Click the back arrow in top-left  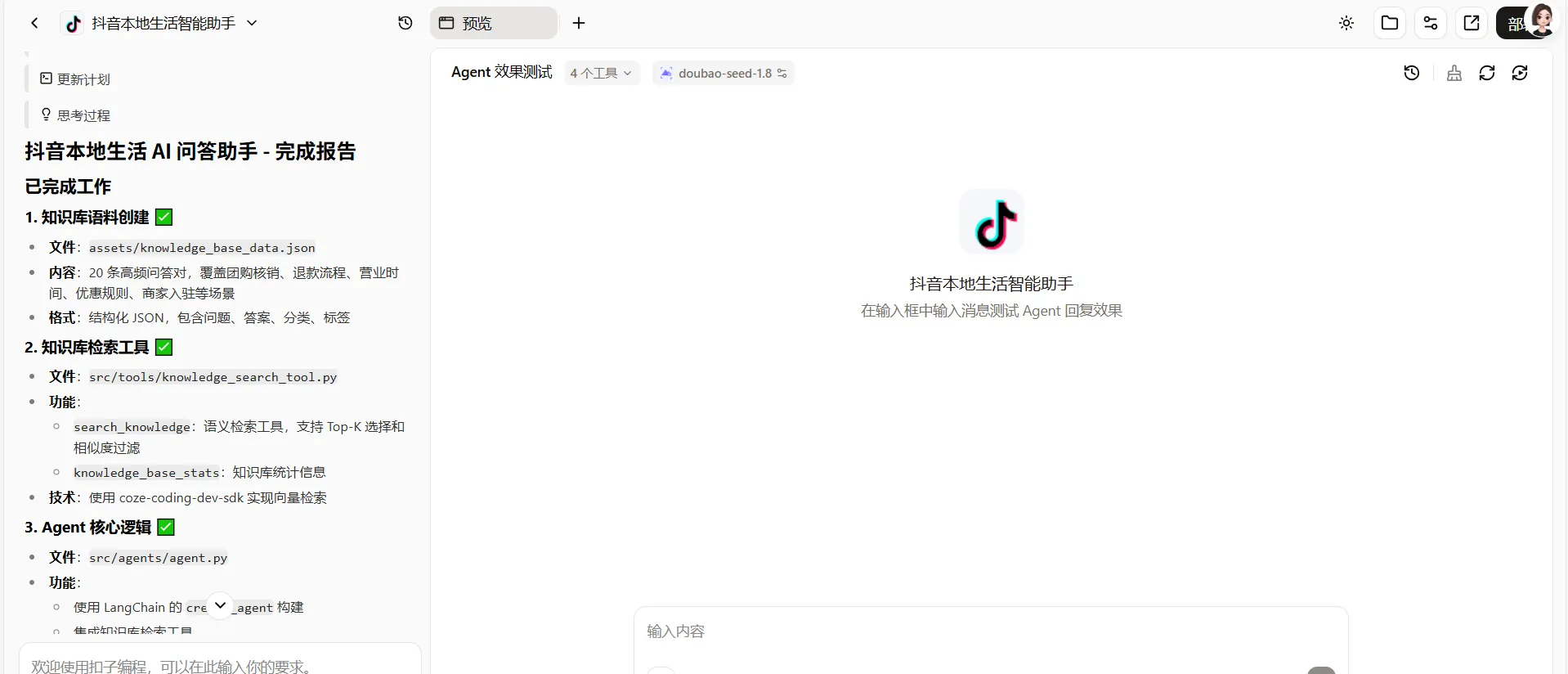[34, 23]
